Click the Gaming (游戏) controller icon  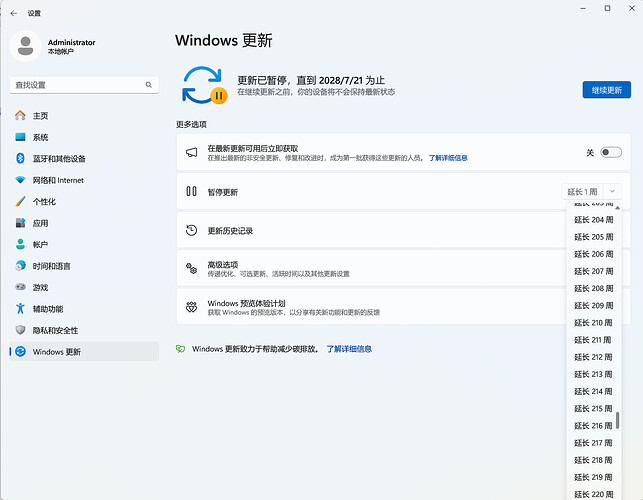point(20,287)
